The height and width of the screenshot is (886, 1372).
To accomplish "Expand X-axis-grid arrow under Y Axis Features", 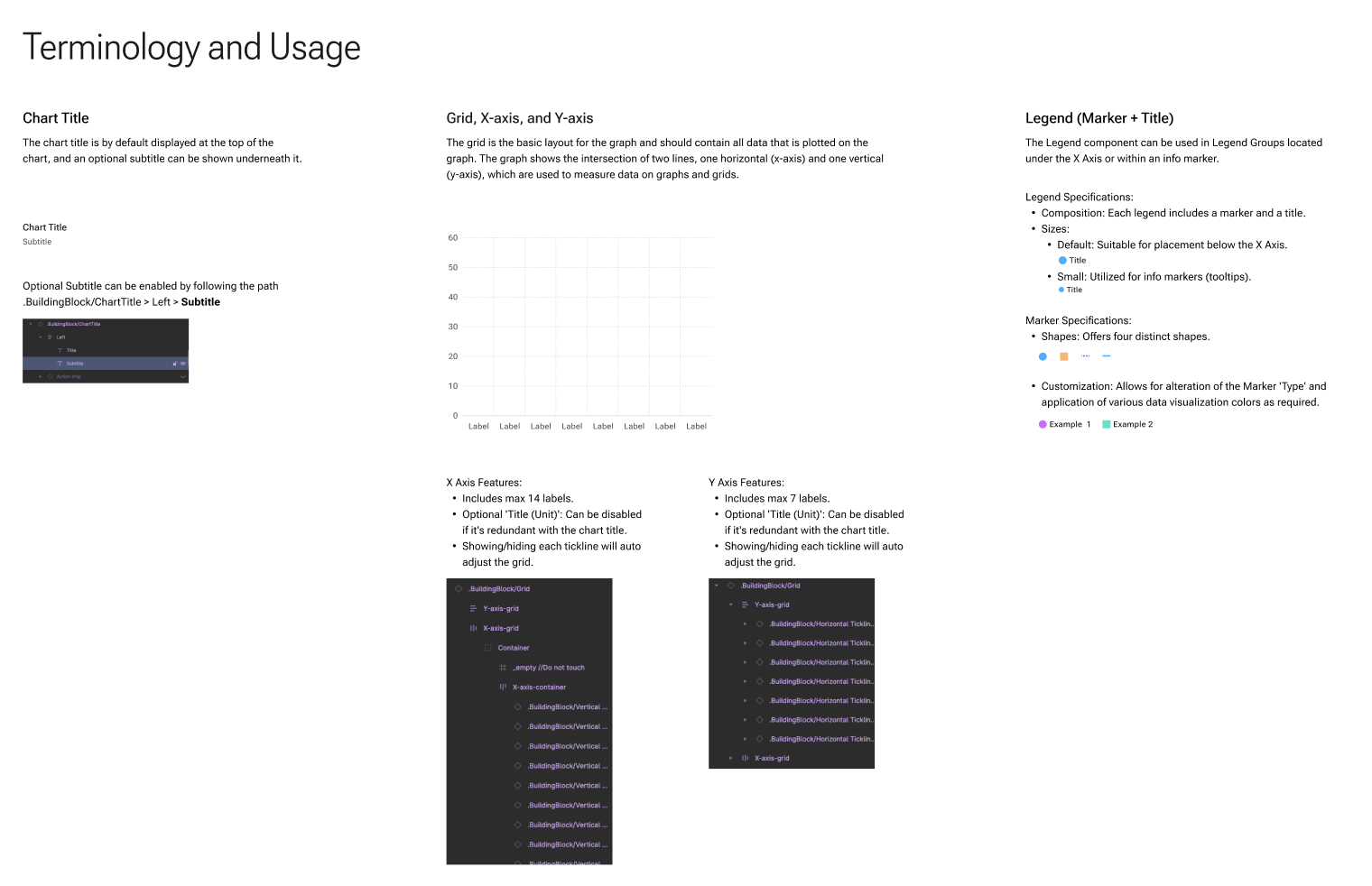I will pyautogui.click(x=731, y=759).
